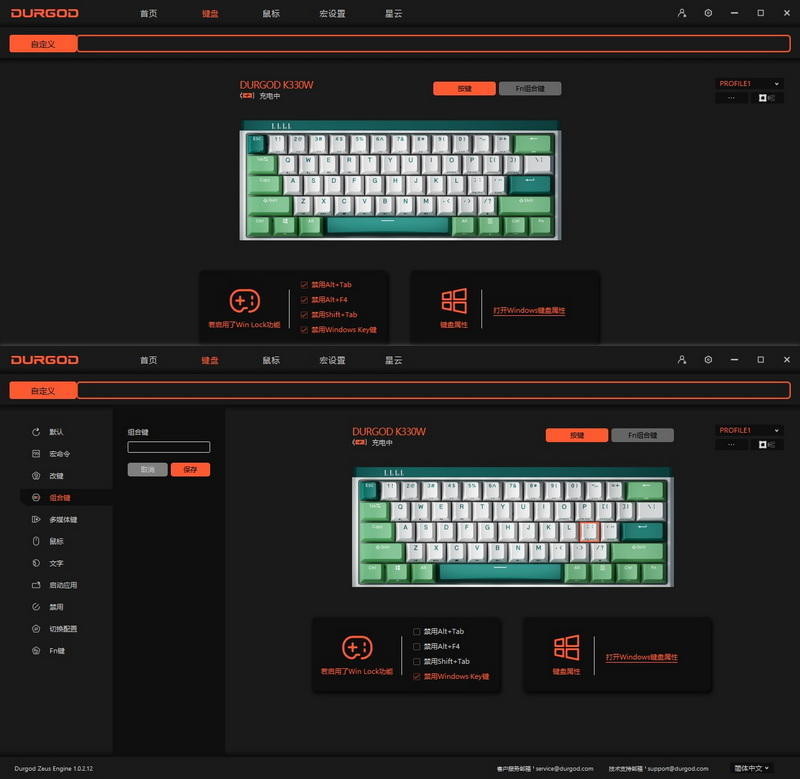Open 打开Windows键盘属性 link in lower window

tap(641, 657)
